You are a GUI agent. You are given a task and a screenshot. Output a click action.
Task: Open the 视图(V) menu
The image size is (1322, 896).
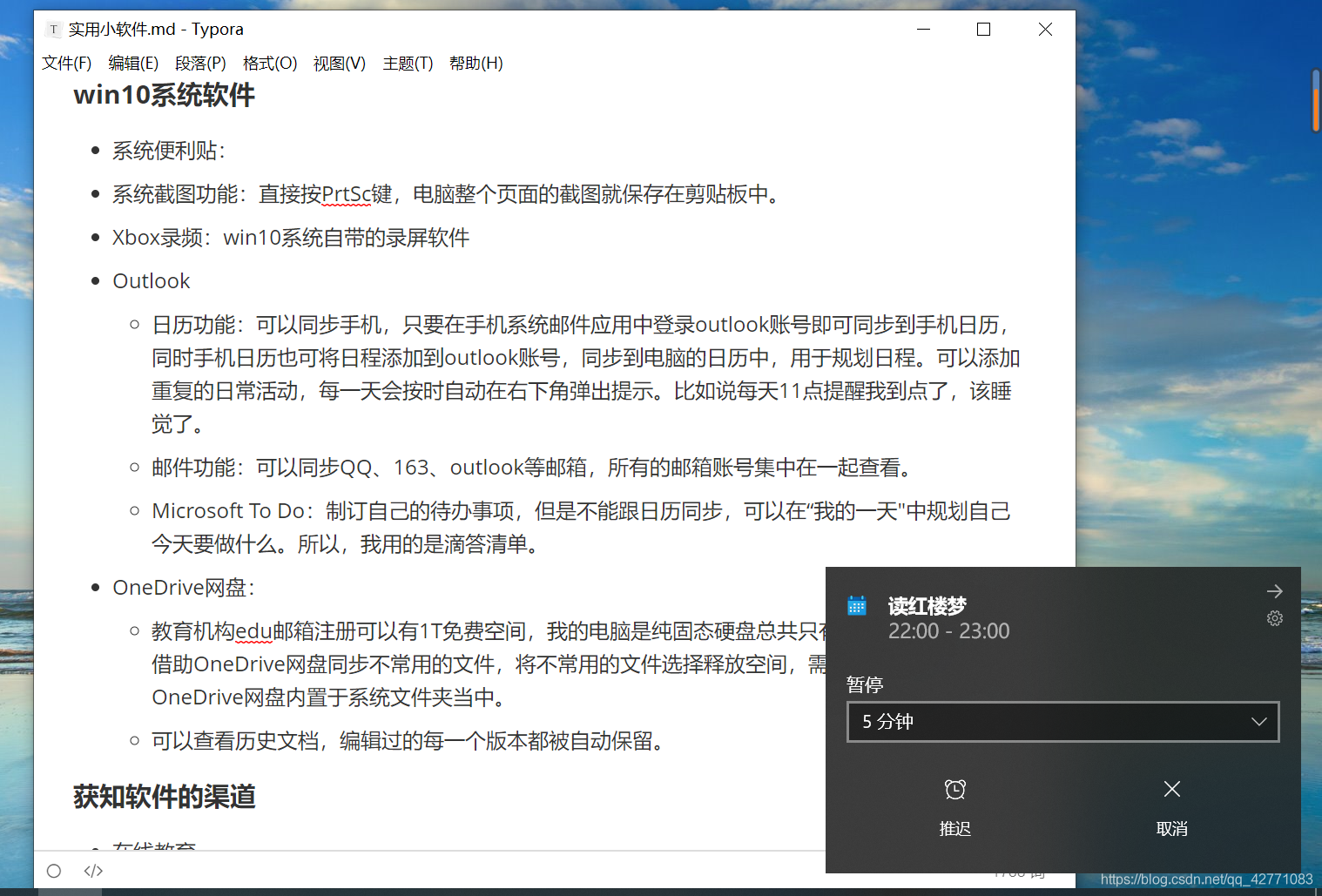pyautogui.click(x=340, y=64)
